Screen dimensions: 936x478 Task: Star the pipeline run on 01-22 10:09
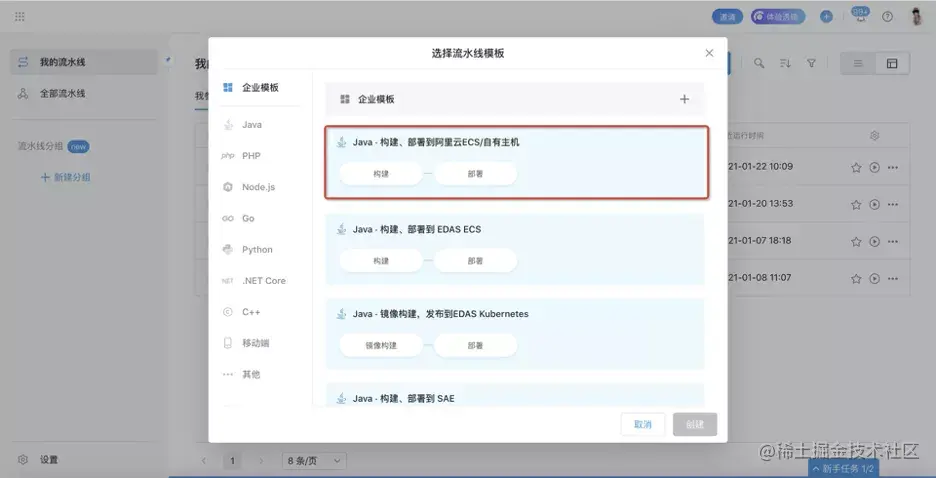[856, 168]
